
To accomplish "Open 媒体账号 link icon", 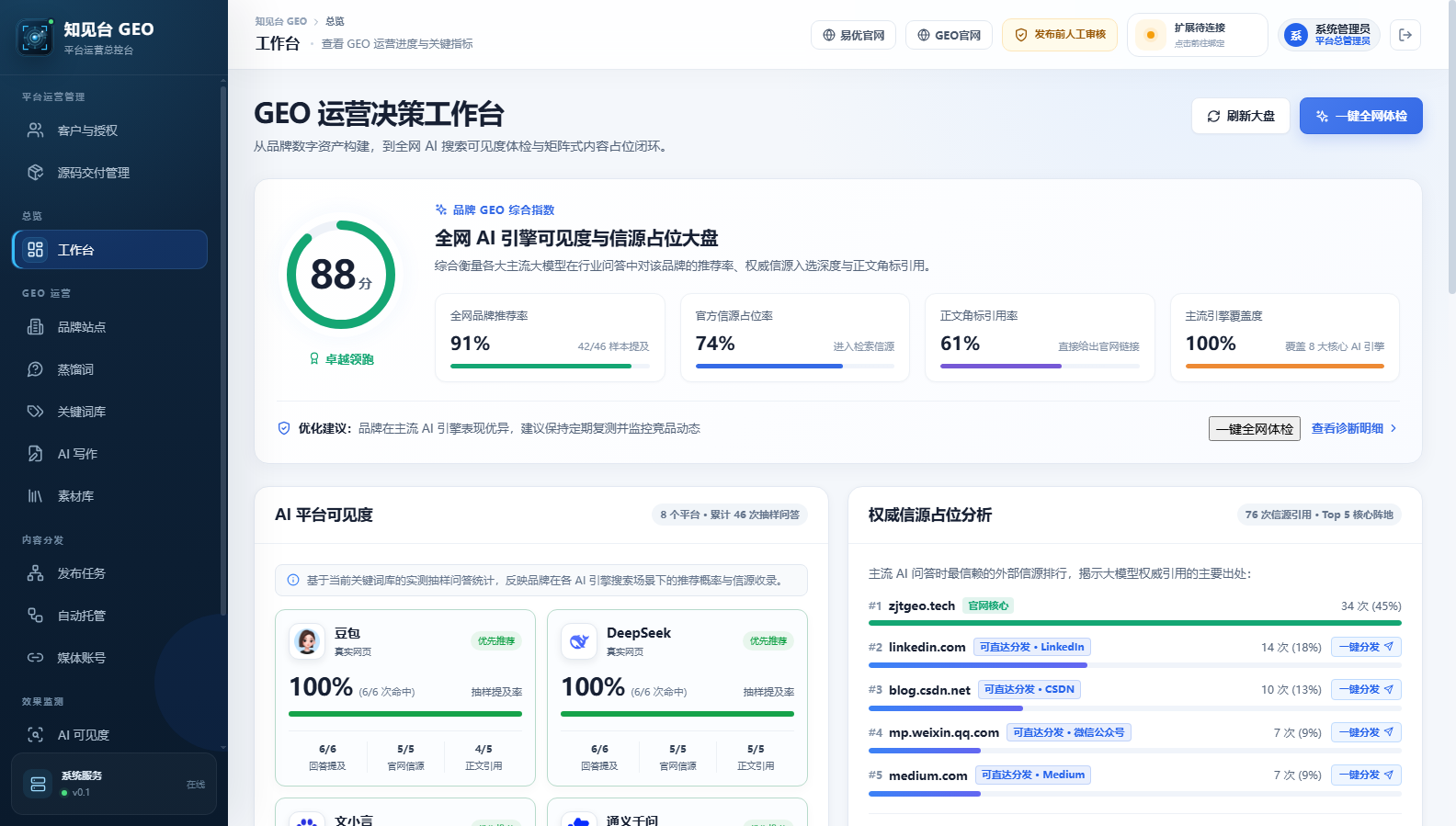I will (35, 658).
